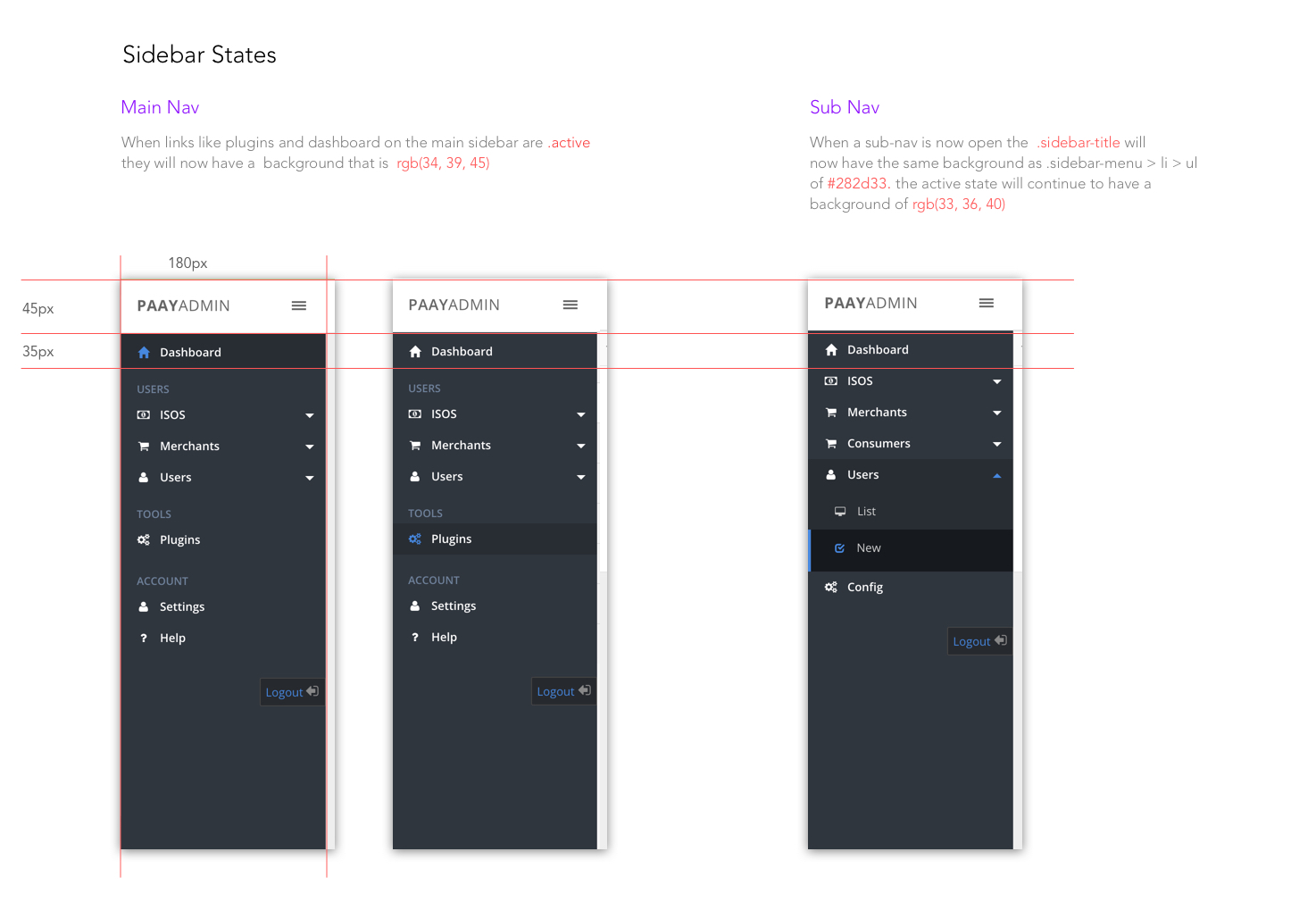Click Logout button in the Sub Nav sidebar
The image size is (1316, 910).
pyautogui.click(x=979, y=641)
